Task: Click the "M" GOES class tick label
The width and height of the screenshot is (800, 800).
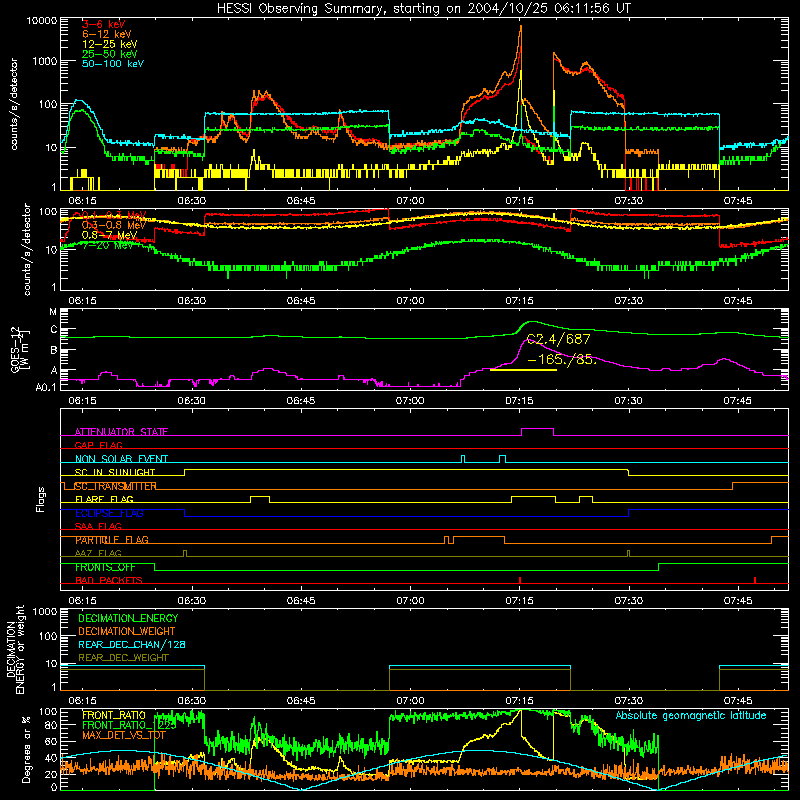Action: 53,312
